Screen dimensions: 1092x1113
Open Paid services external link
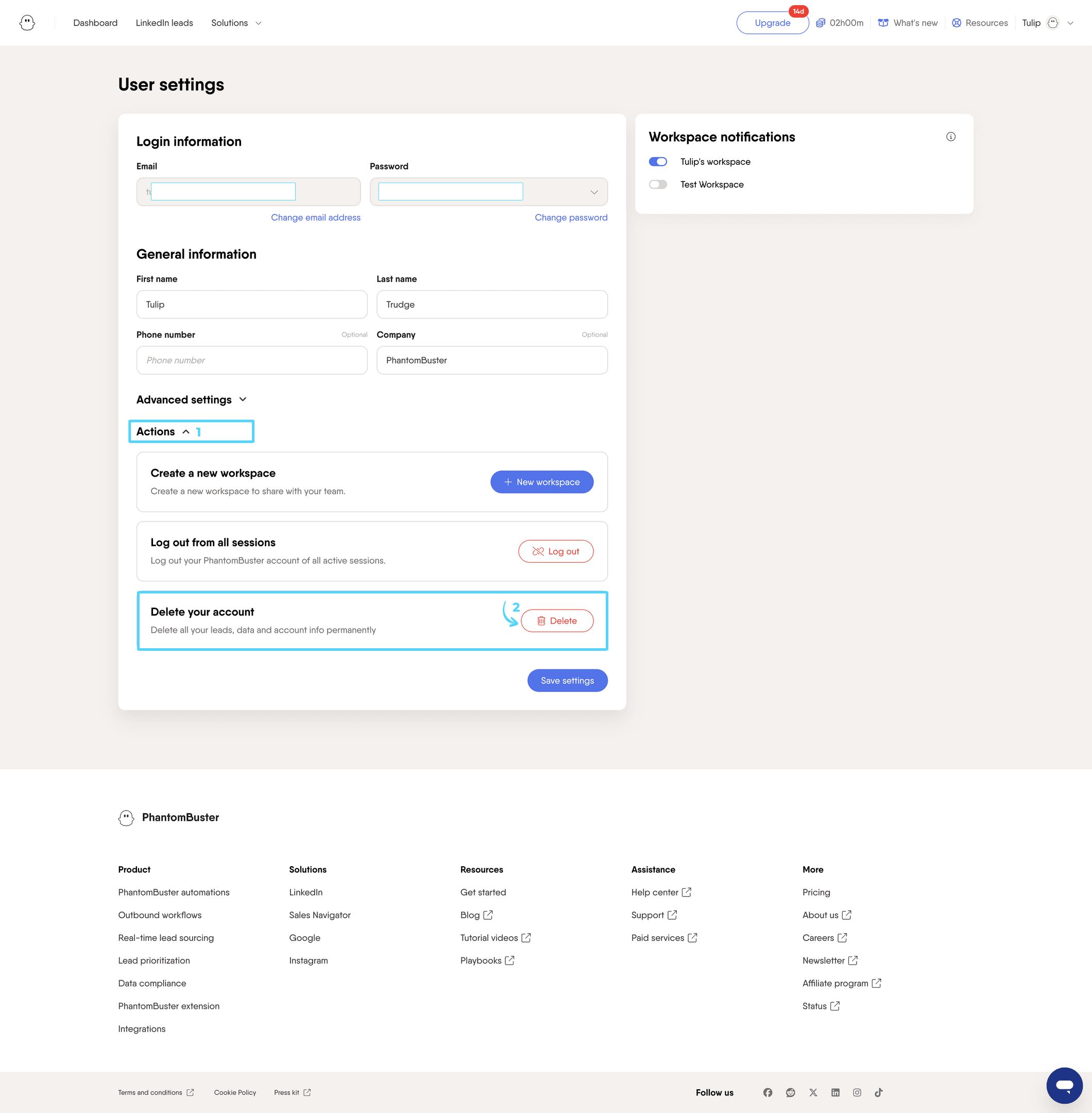pos(664,938)
